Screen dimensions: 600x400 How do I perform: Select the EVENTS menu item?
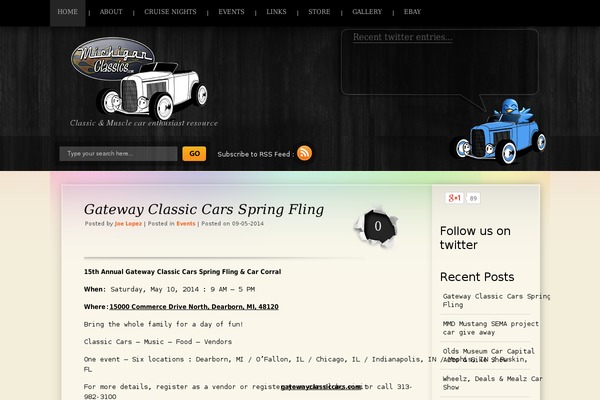click(x=231, y=12)
